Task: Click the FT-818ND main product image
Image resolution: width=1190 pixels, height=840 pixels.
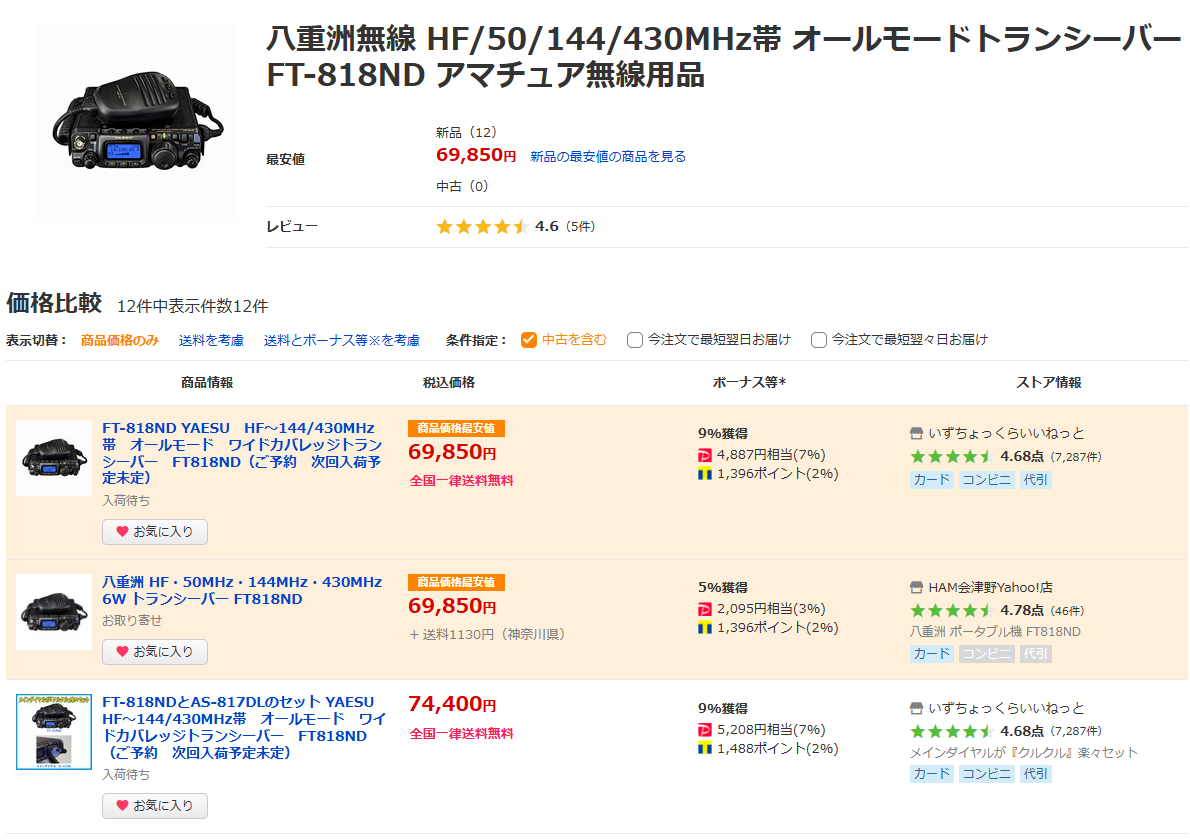Action: [136, 121]
